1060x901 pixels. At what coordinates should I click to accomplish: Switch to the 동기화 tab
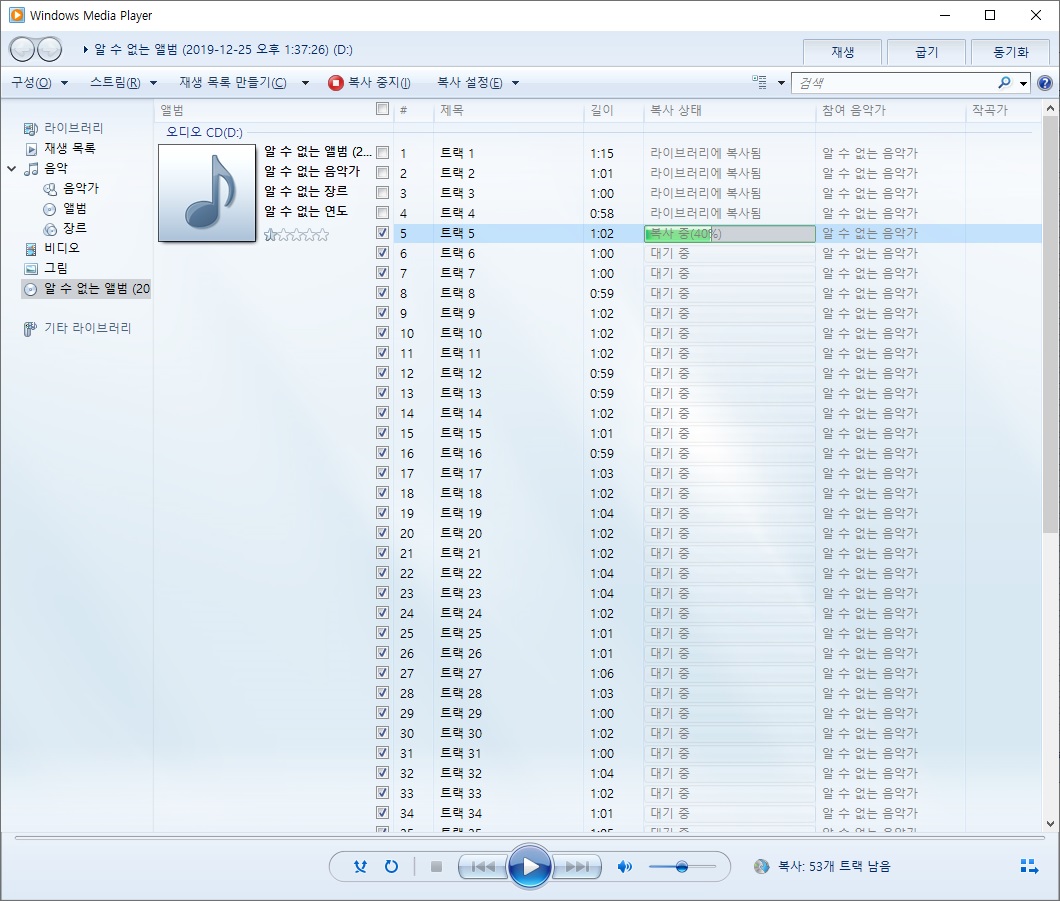(1010, 52)
